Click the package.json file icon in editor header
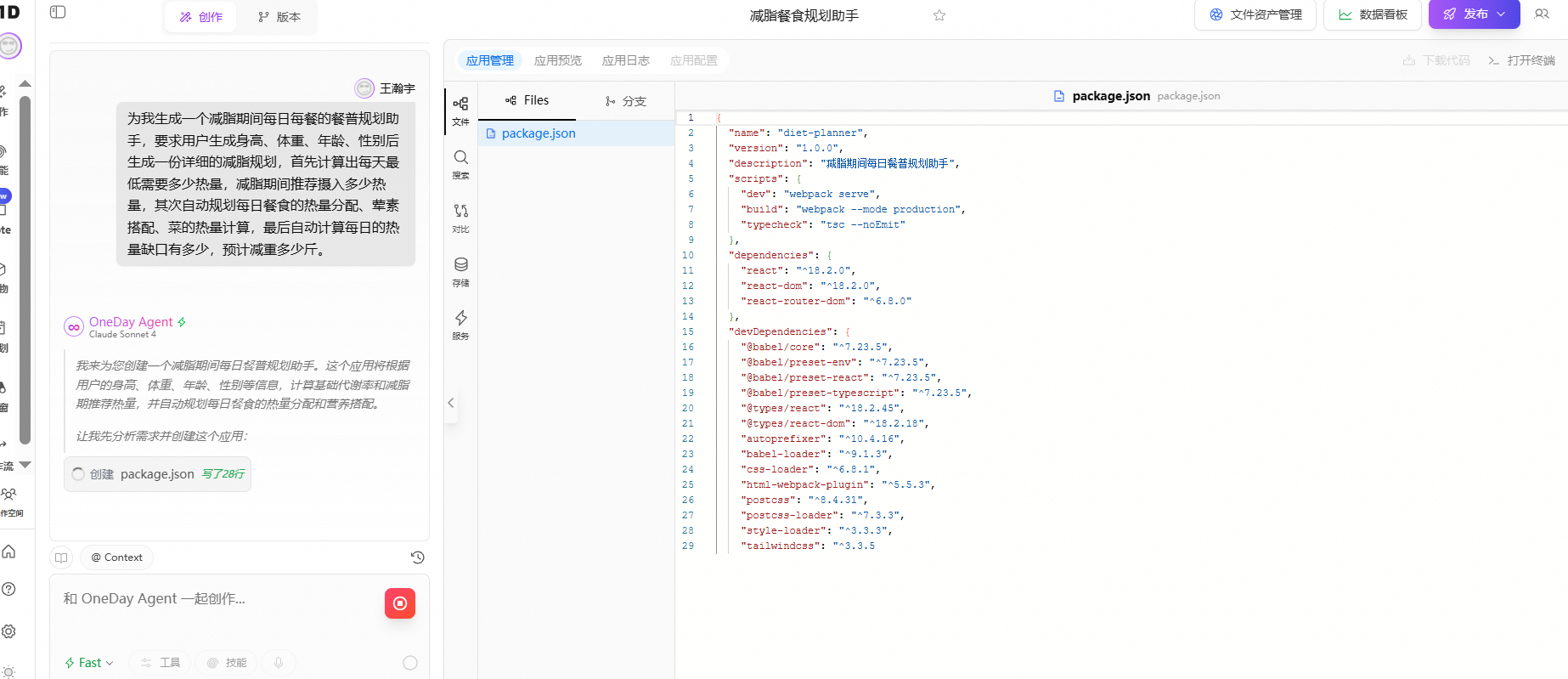 pyautogui.click(x=1058, y=96)
